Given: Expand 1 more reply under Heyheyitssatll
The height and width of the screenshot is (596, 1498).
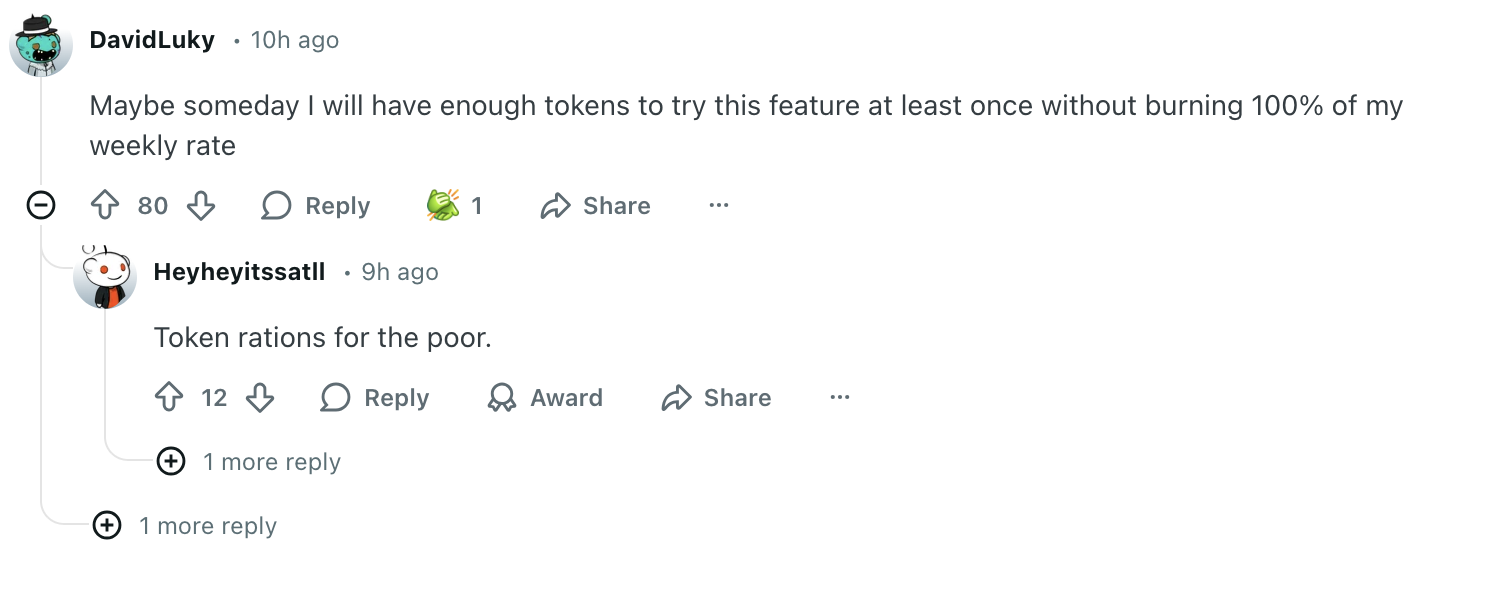Looking at the screenshot, I should click(x=172, y=462).
